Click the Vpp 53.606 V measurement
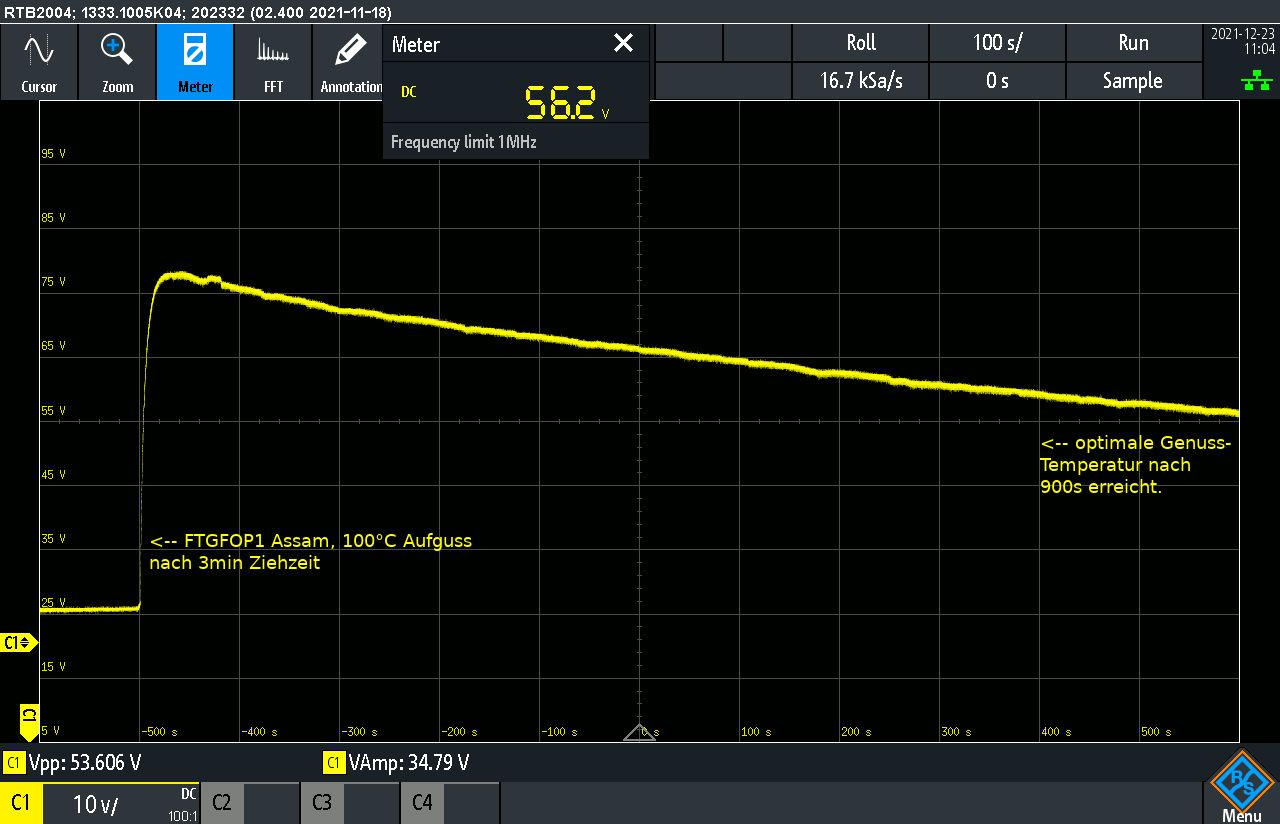 (x=73, y=763)
